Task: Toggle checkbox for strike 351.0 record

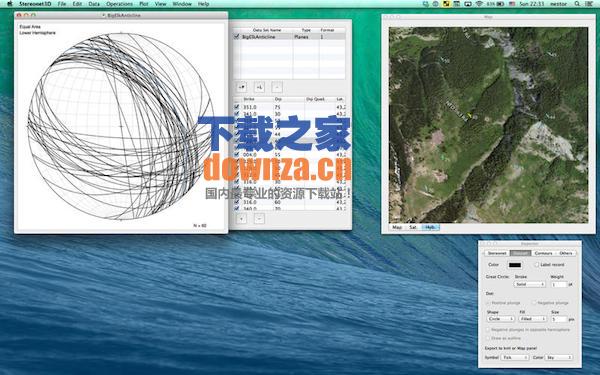Action: 236,107
